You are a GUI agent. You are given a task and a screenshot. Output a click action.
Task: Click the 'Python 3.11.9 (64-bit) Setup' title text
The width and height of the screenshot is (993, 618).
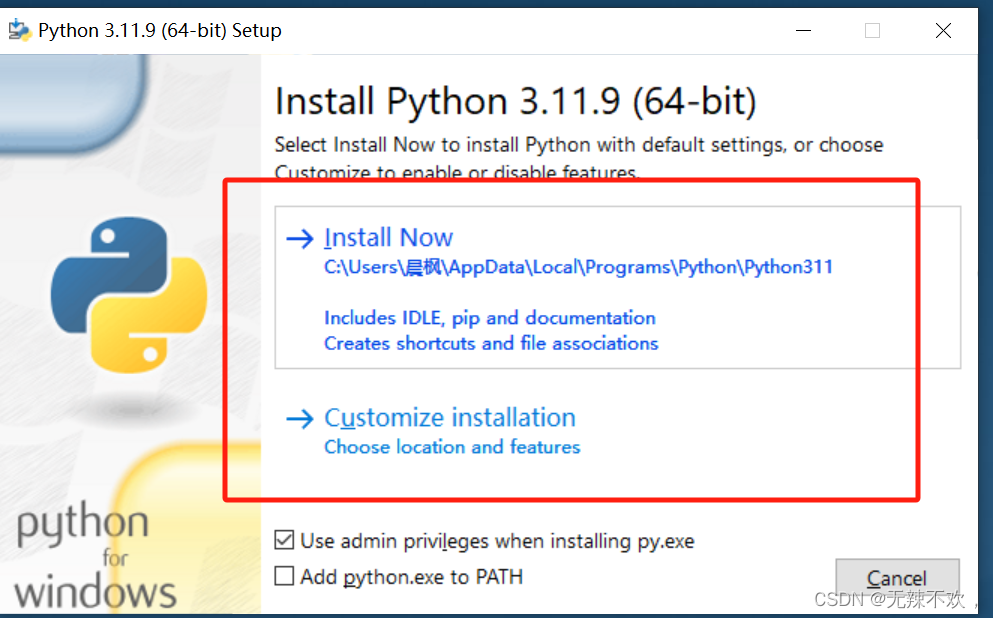coord(160,30)
